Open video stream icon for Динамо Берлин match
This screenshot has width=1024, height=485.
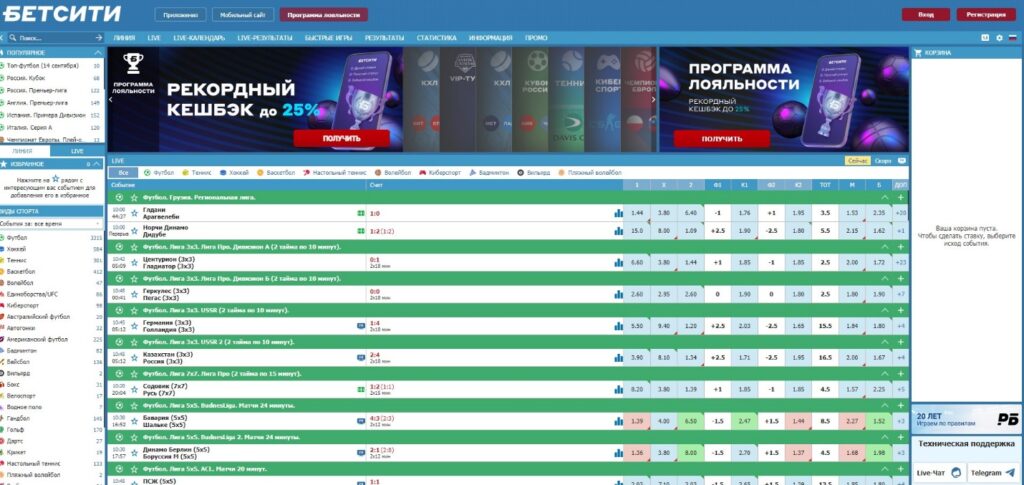point(360,452)
